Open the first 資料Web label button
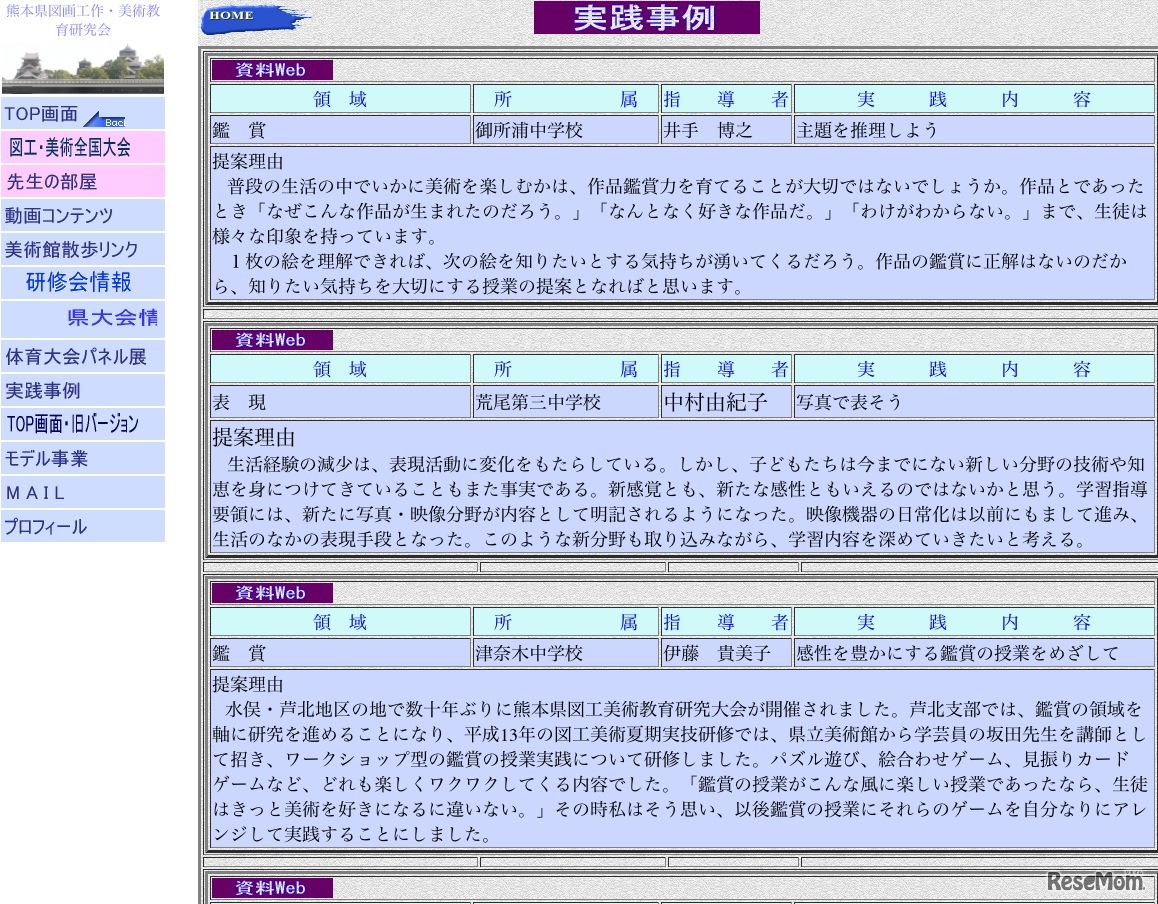 click(269, 70)
